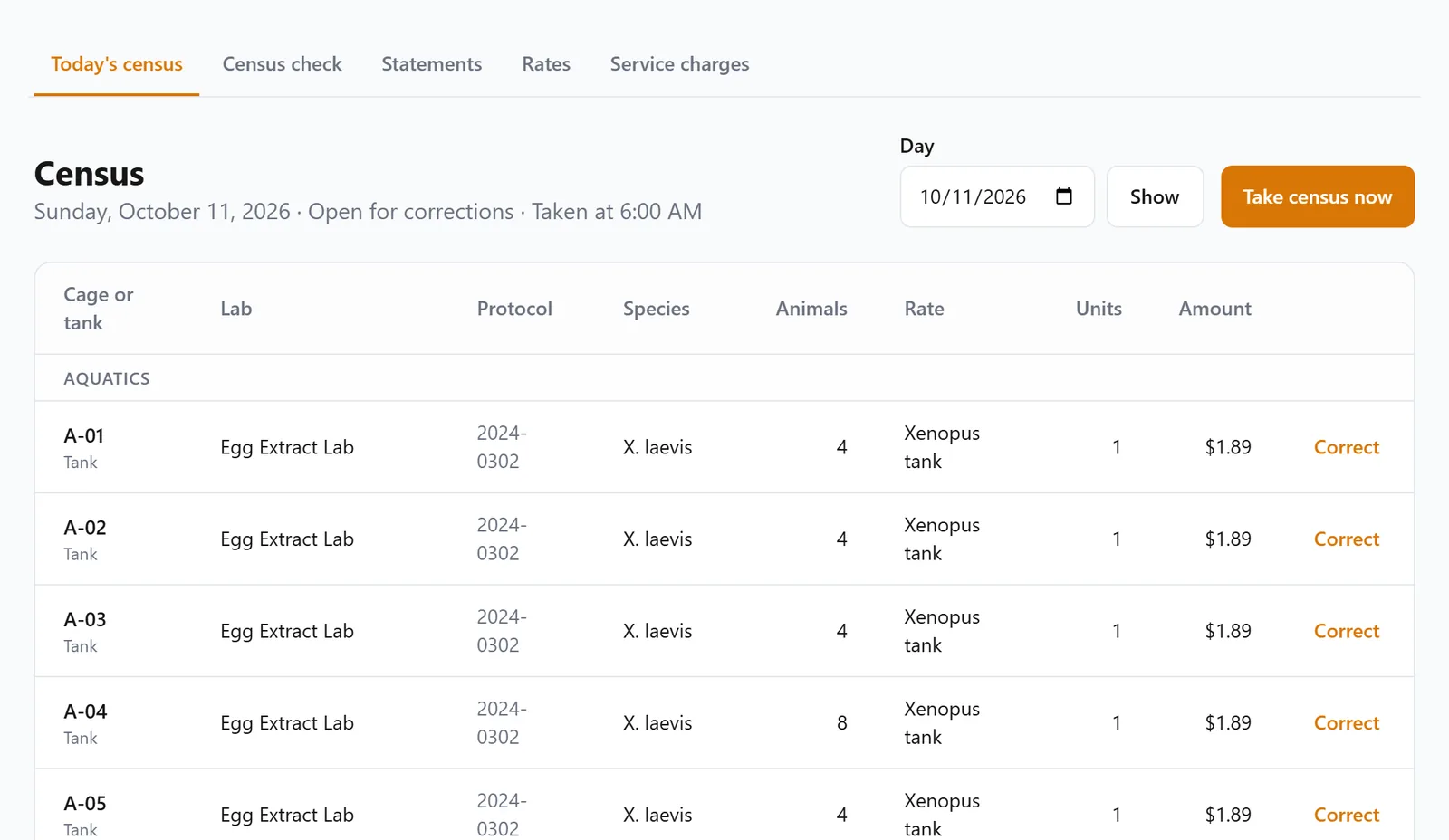Image resolution: width=1449 pixels, height=840 pixels.
Task: Click the animal count 8 in A-04 row
Action: (x=841, y=723)
